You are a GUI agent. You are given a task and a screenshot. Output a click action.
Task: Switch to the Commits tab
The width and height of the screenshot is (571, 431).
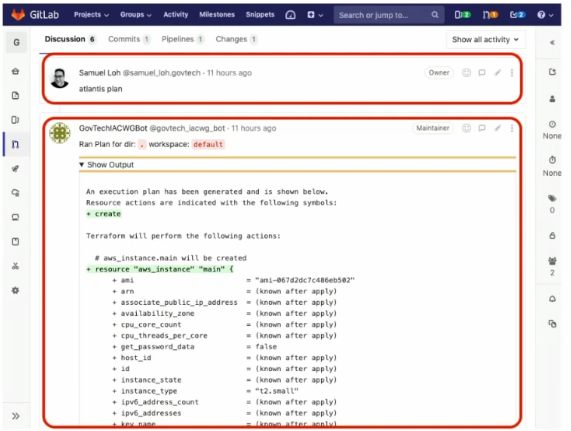129,39
